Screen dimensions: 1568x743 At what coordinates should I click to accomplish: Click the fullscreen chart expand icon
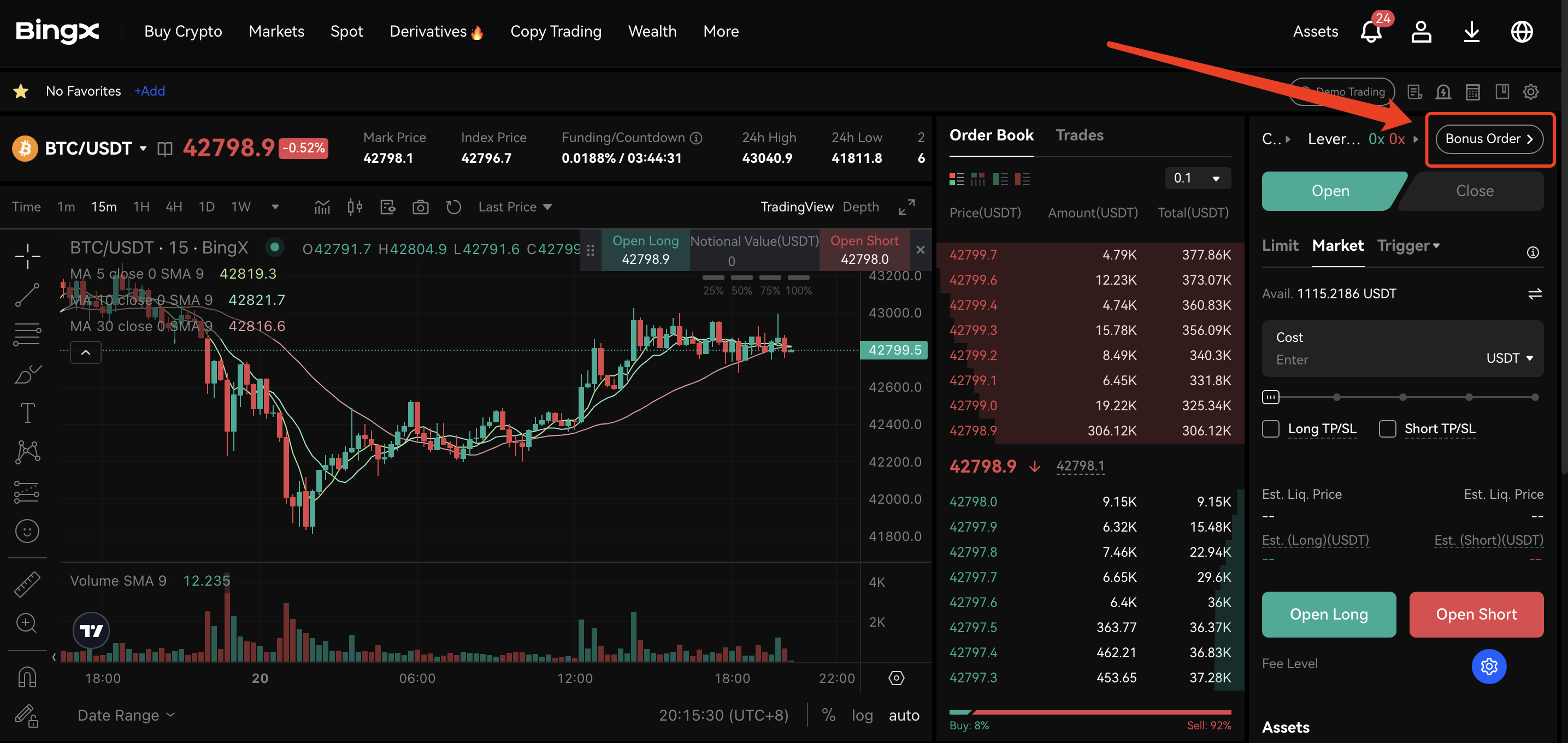[906, 208]
